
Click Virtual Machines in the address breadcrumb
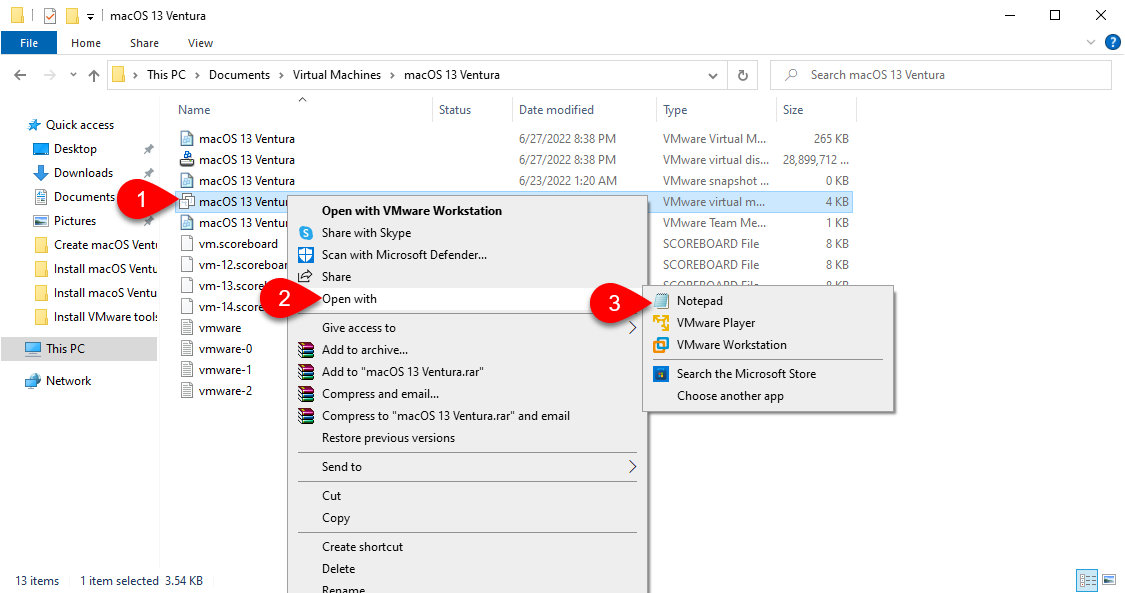tap(337, 75)
